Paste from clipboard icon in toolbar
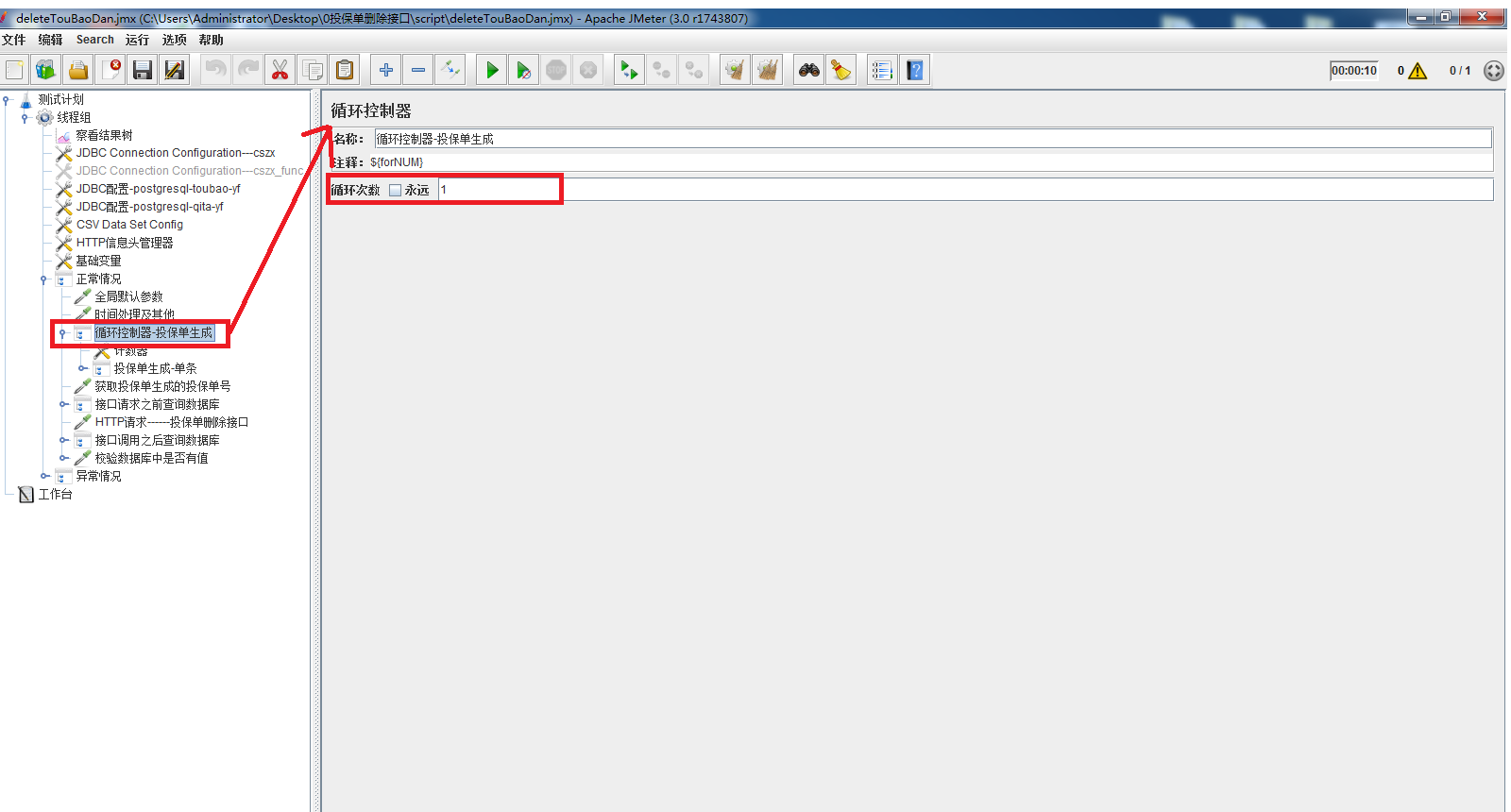 [x=345, y=70]
